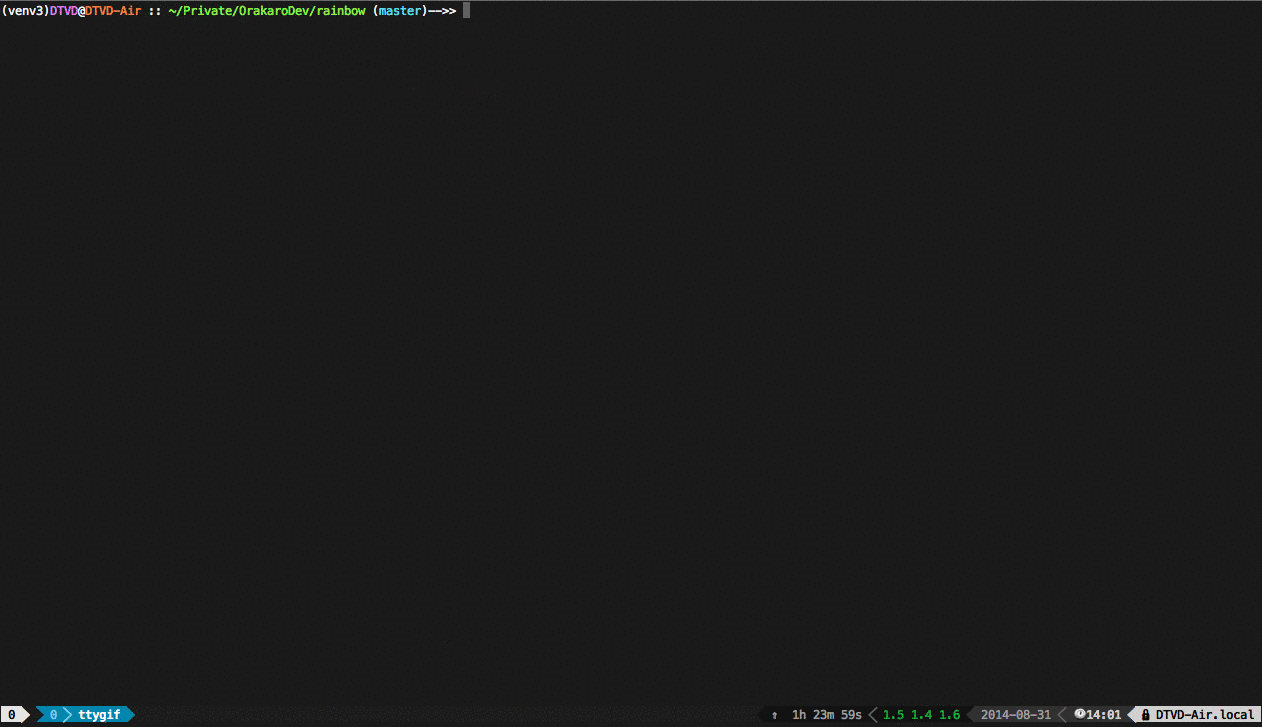Click the time 14:01

point(1104,715)
